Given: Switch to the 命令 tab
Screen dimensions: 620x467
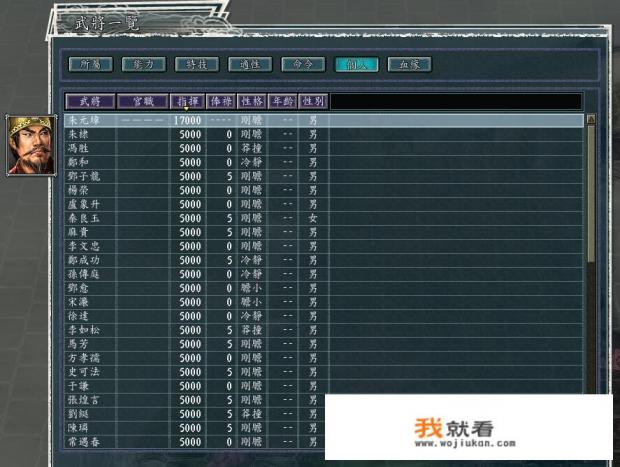Looking at the screenshot, I should point(302,64).
